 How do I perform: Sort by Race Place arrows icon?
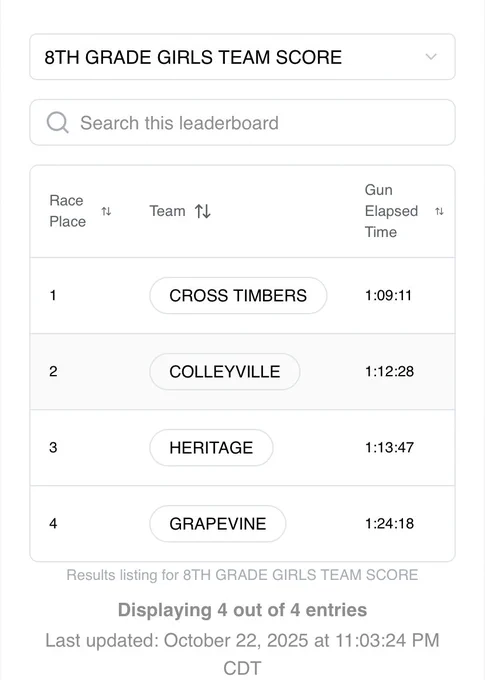(106, 211)
